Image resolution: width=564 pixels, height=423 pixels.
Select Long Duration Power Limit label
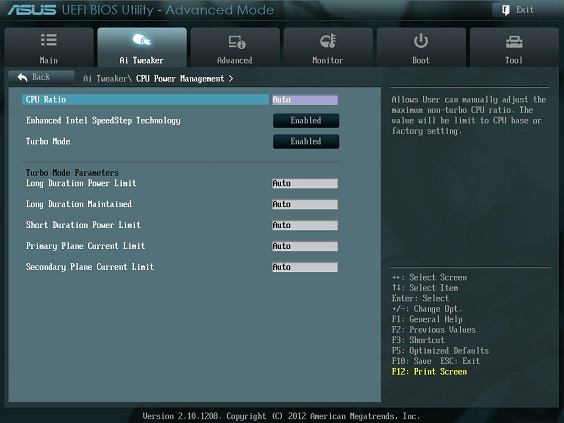tap(81, 183)
